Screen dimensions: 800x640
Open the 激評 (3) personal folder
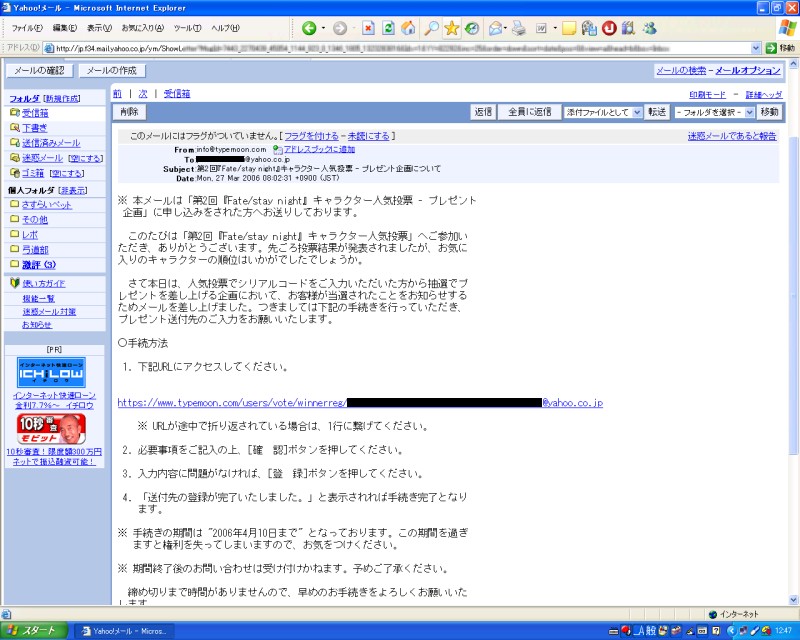coord(39,264)
